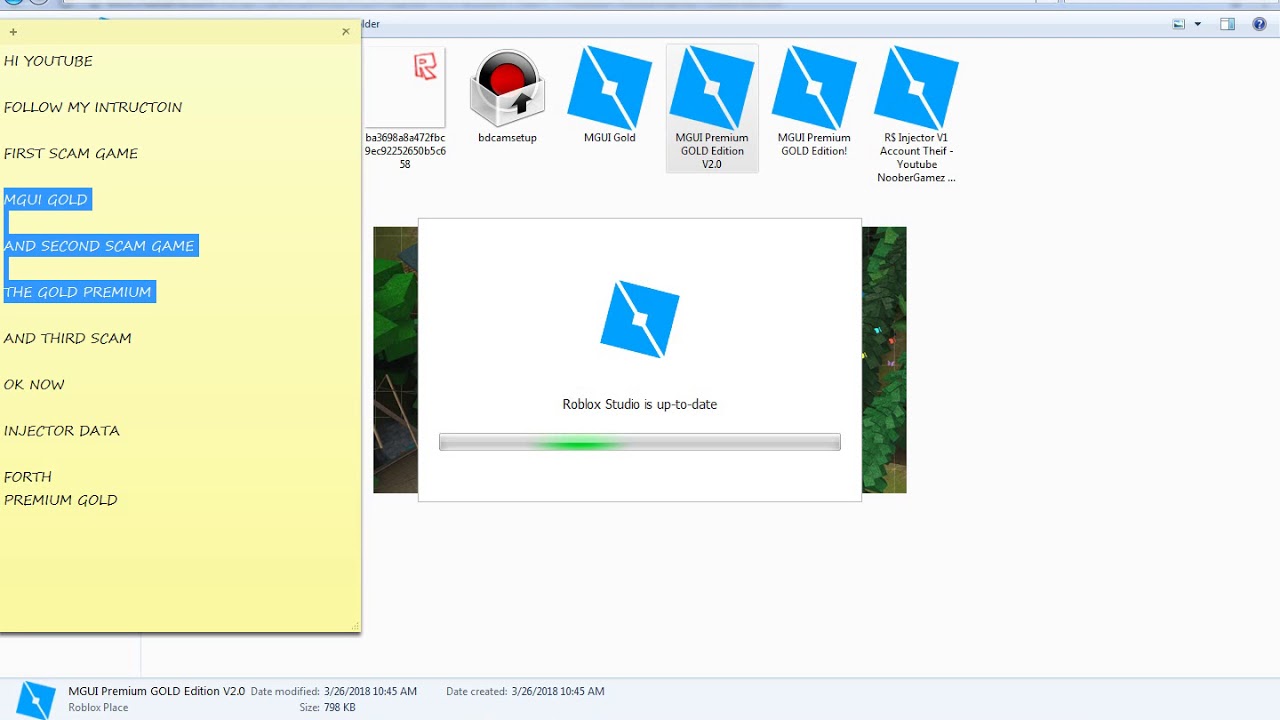Click the forest thumbnail left of updater dialog

click(396, 360)
